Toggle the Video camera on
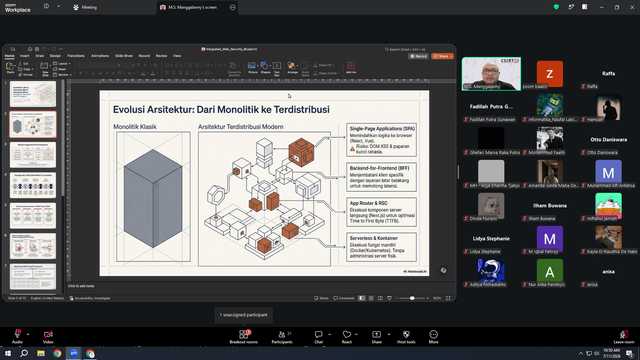The height and width of the screenshot is (360, 640). 48,337
